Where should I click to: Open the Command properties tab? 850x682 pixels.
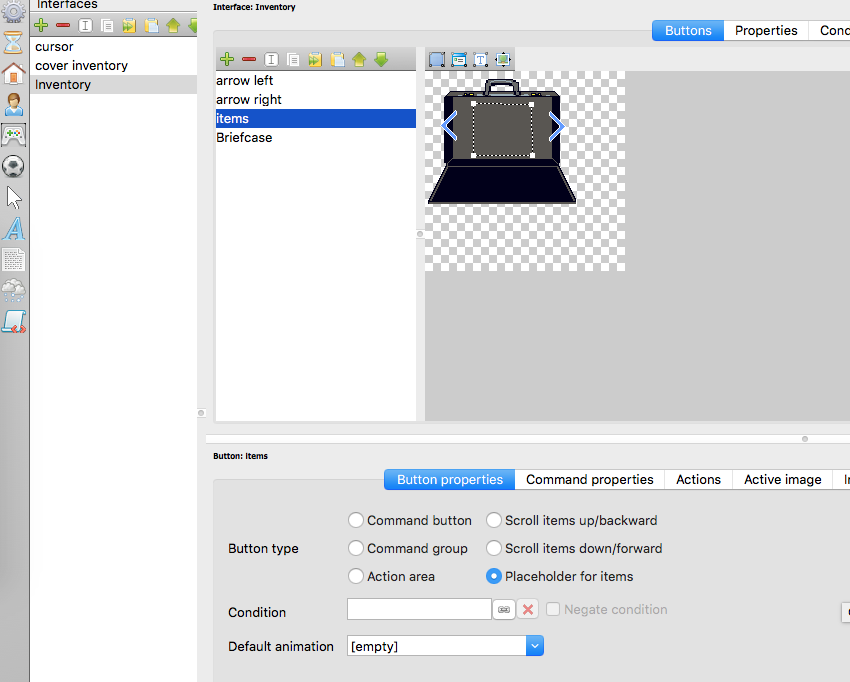[590, 479]
